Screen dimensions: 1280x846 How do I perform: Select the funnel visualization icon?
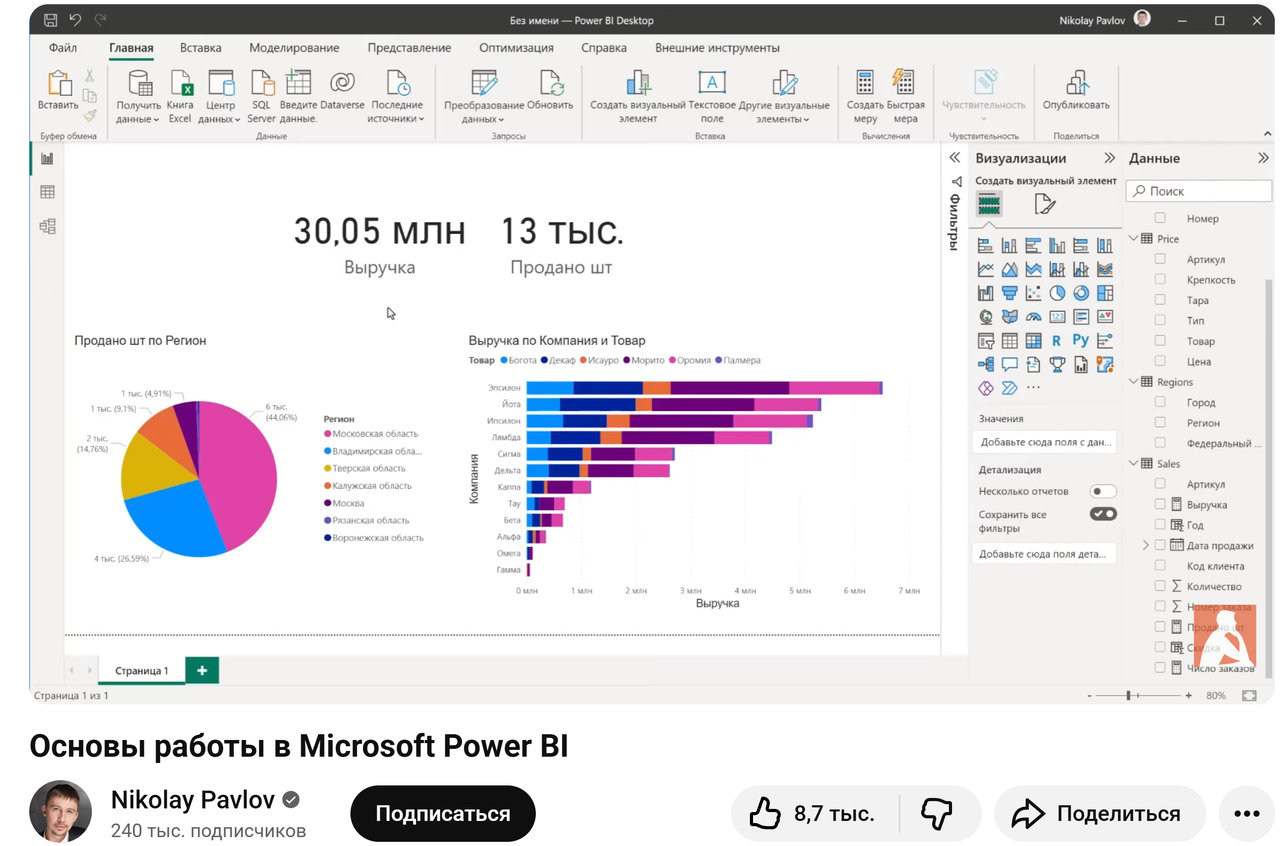(x=1009, y=293)
